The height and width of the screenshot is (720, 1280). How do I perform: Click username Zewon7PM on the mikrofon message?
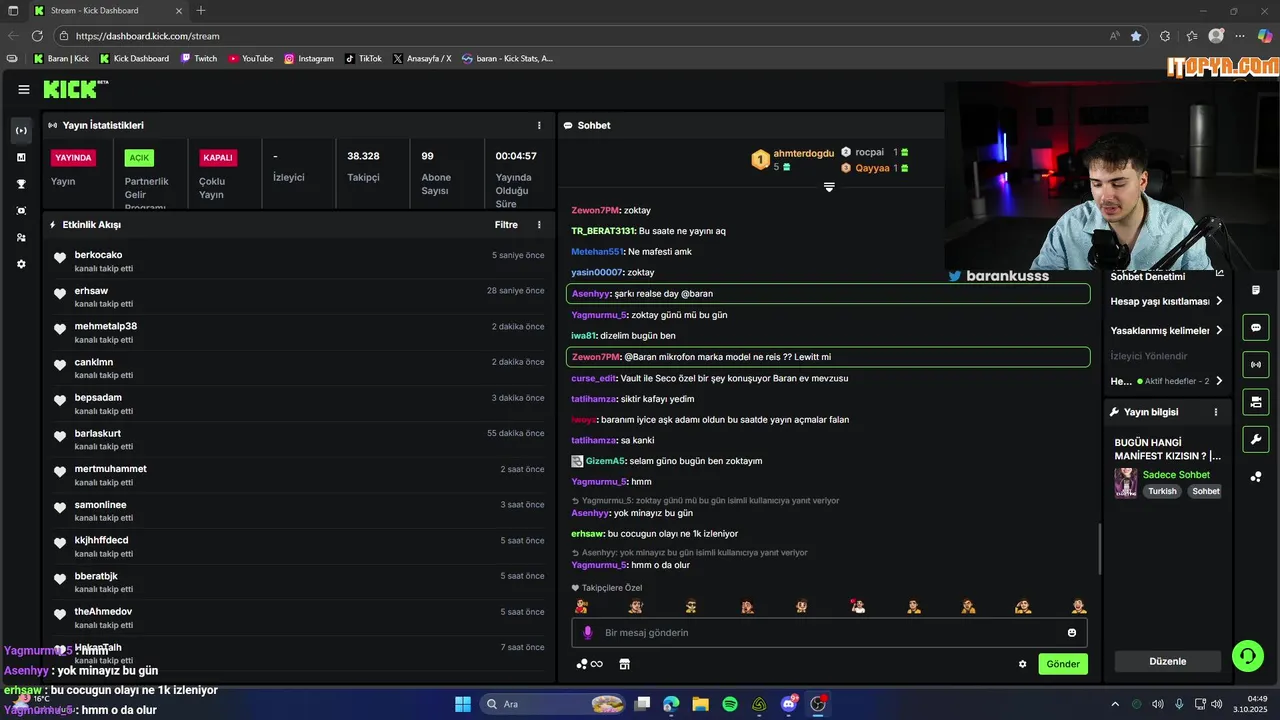[596, 357]
